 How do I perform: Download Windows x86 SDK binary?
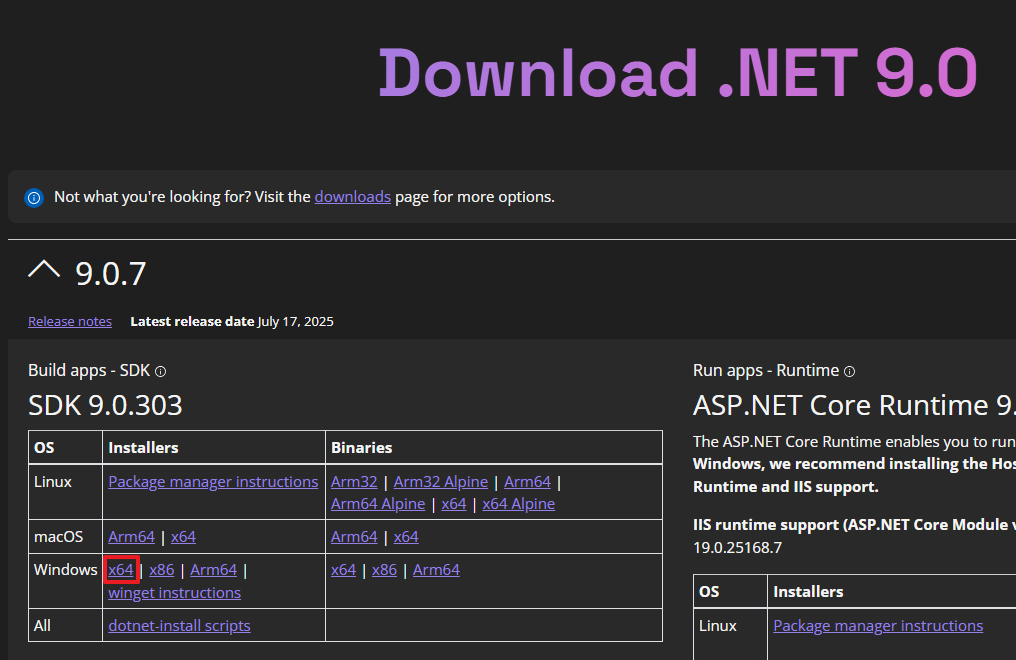pyautogui.click(x=384, y=569)
